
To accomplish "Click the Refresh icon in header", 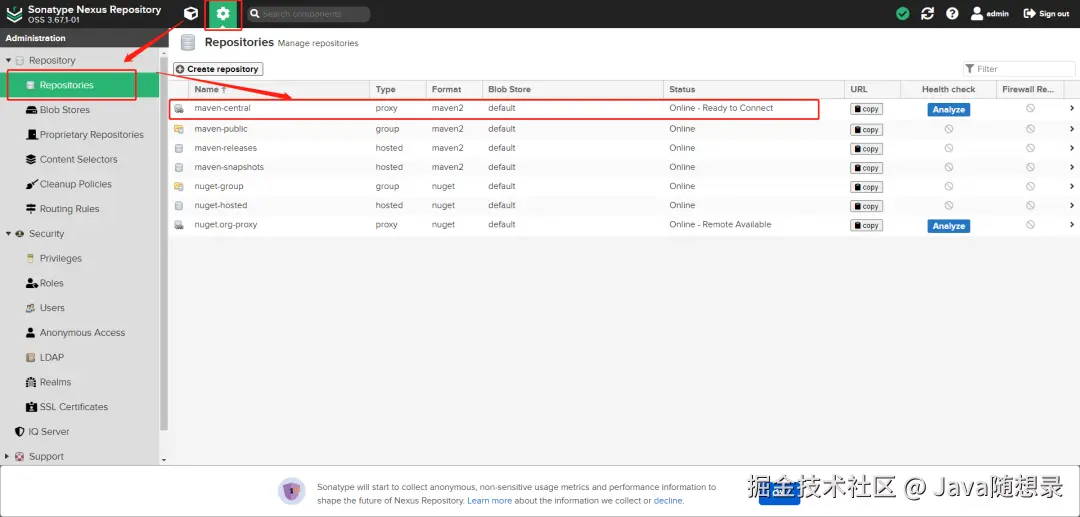I will click(927, 14).
